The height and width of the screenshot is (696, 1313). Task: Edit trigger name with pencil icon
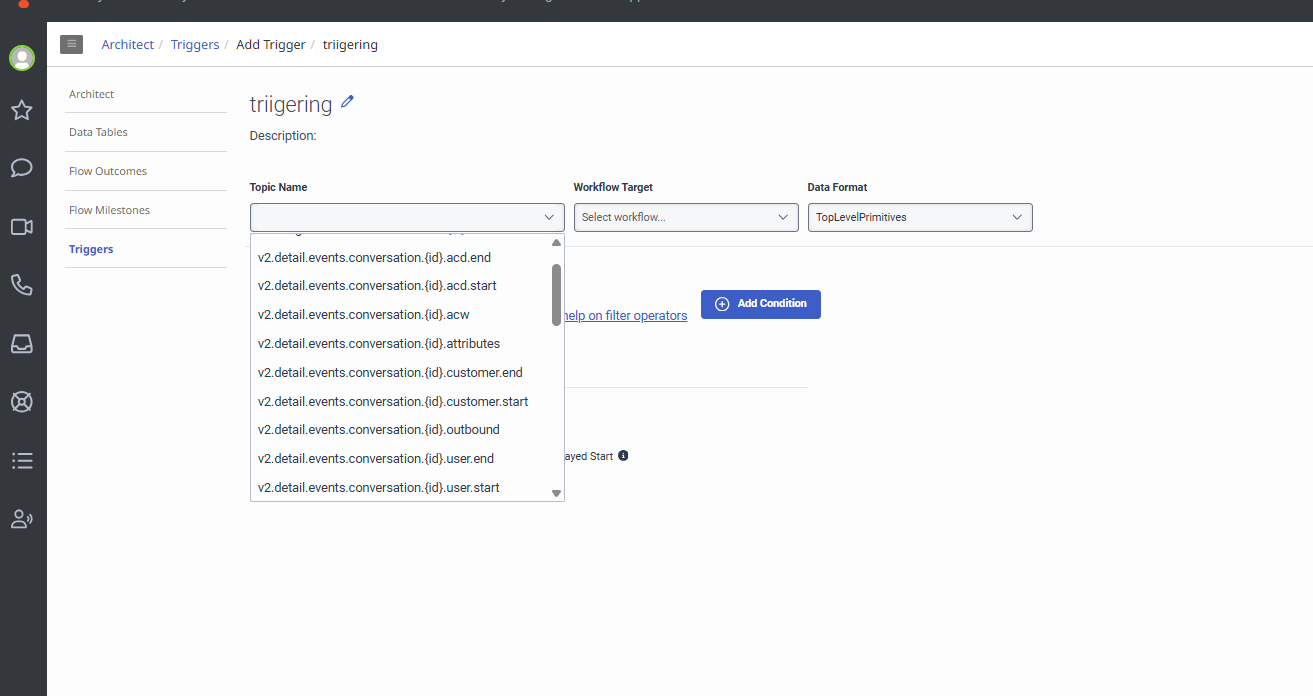pyautogui.click(x=348, y=101)
